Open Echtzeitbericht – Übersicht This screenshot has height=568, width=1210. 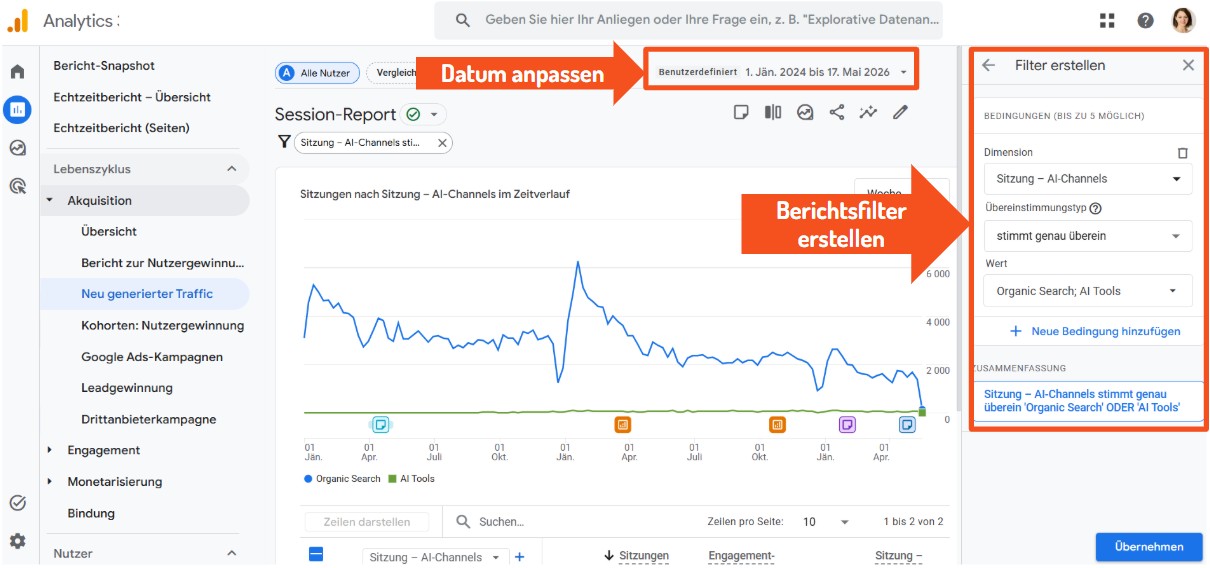132,97
